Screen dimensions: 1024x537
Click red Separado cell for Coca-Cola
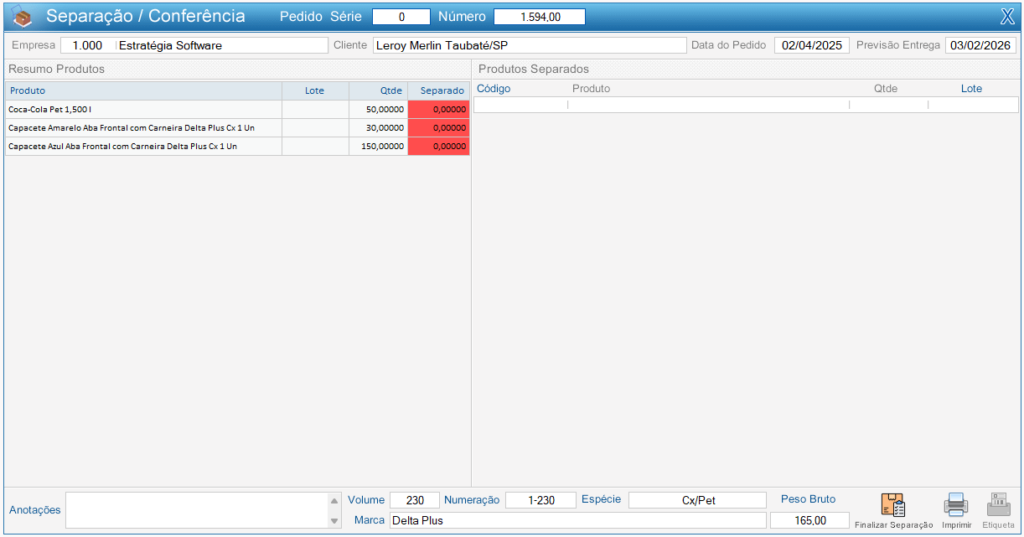click(439, 109)
